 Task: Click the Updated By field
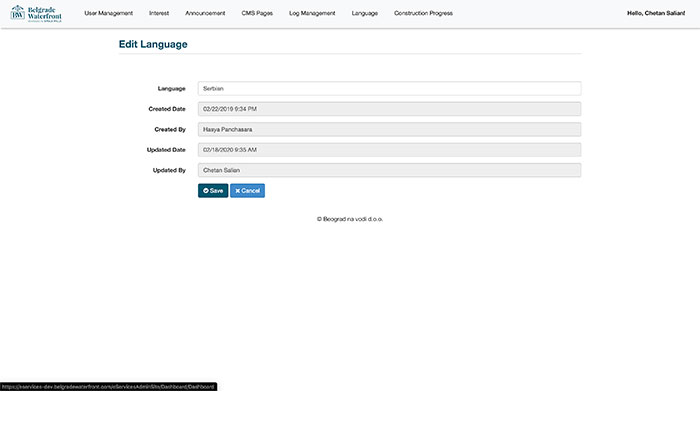[389, 170]
